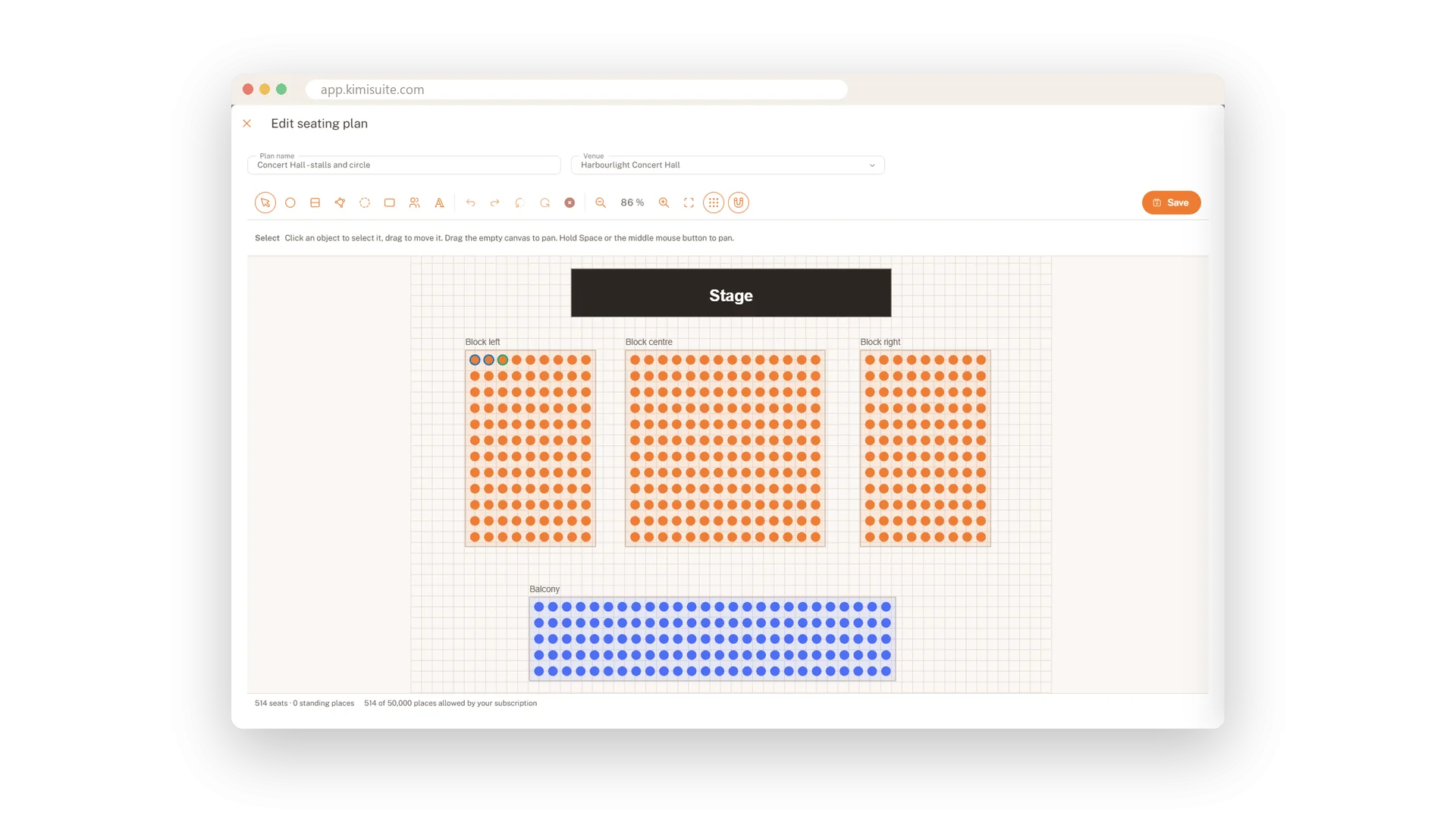Select the Stage object
1456x819 pixels.
point(731,293)
